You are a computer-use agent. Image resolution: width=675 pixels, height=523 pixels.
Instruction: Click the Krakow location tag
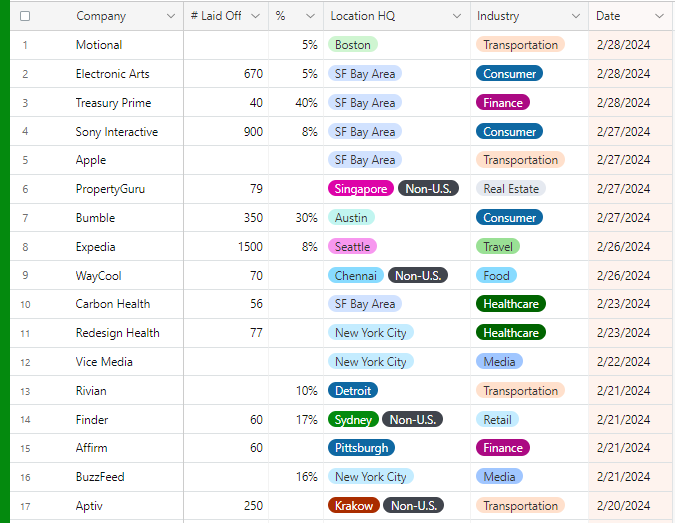tap(354, 505)
